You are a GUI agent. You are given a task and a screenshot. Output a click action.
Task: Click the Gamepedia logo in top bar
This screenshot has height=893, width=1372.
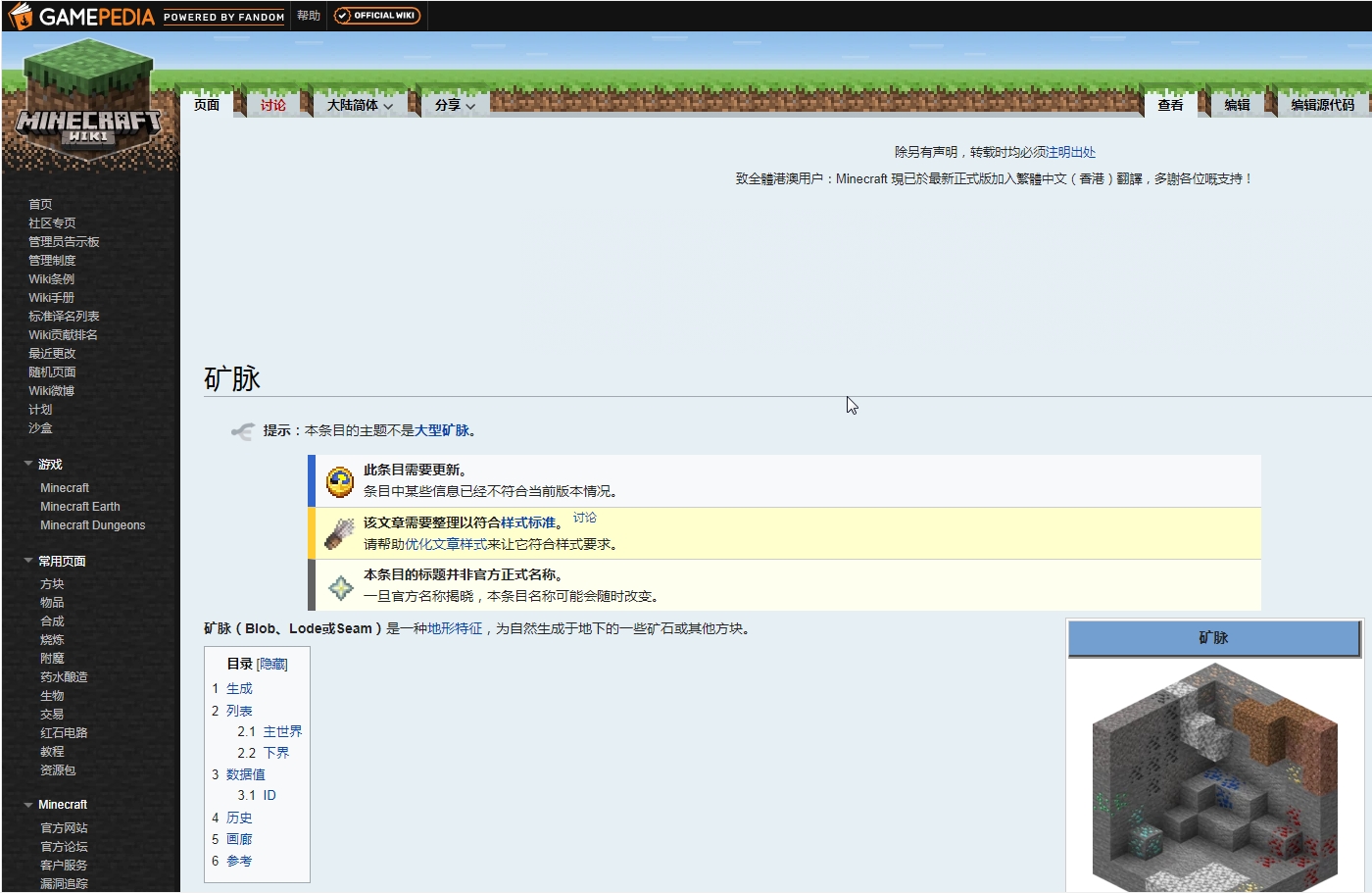pos(81,17)
